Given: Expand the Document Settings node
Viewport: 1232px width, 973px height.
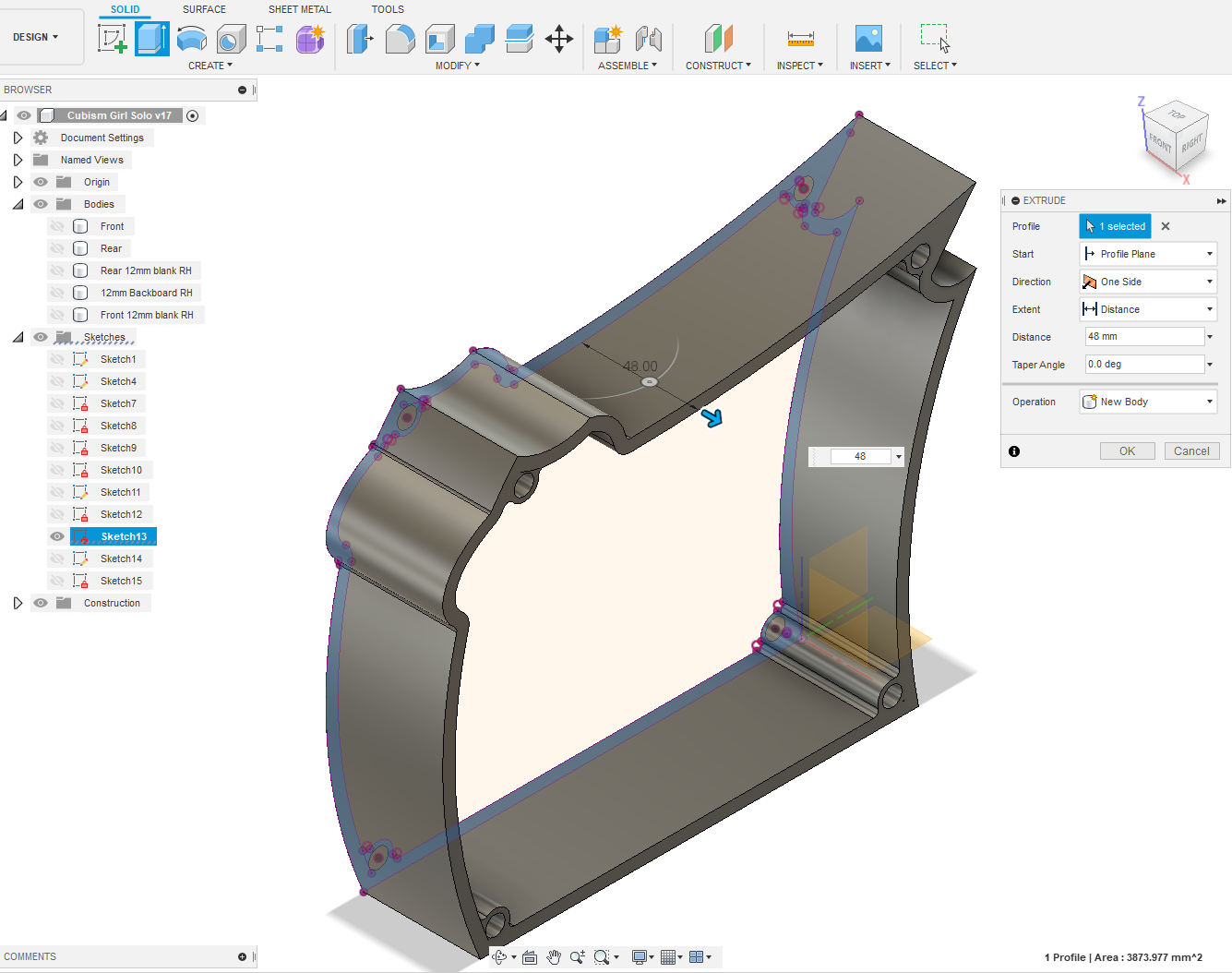Looking at the screenshot, I should click(18, 138).
